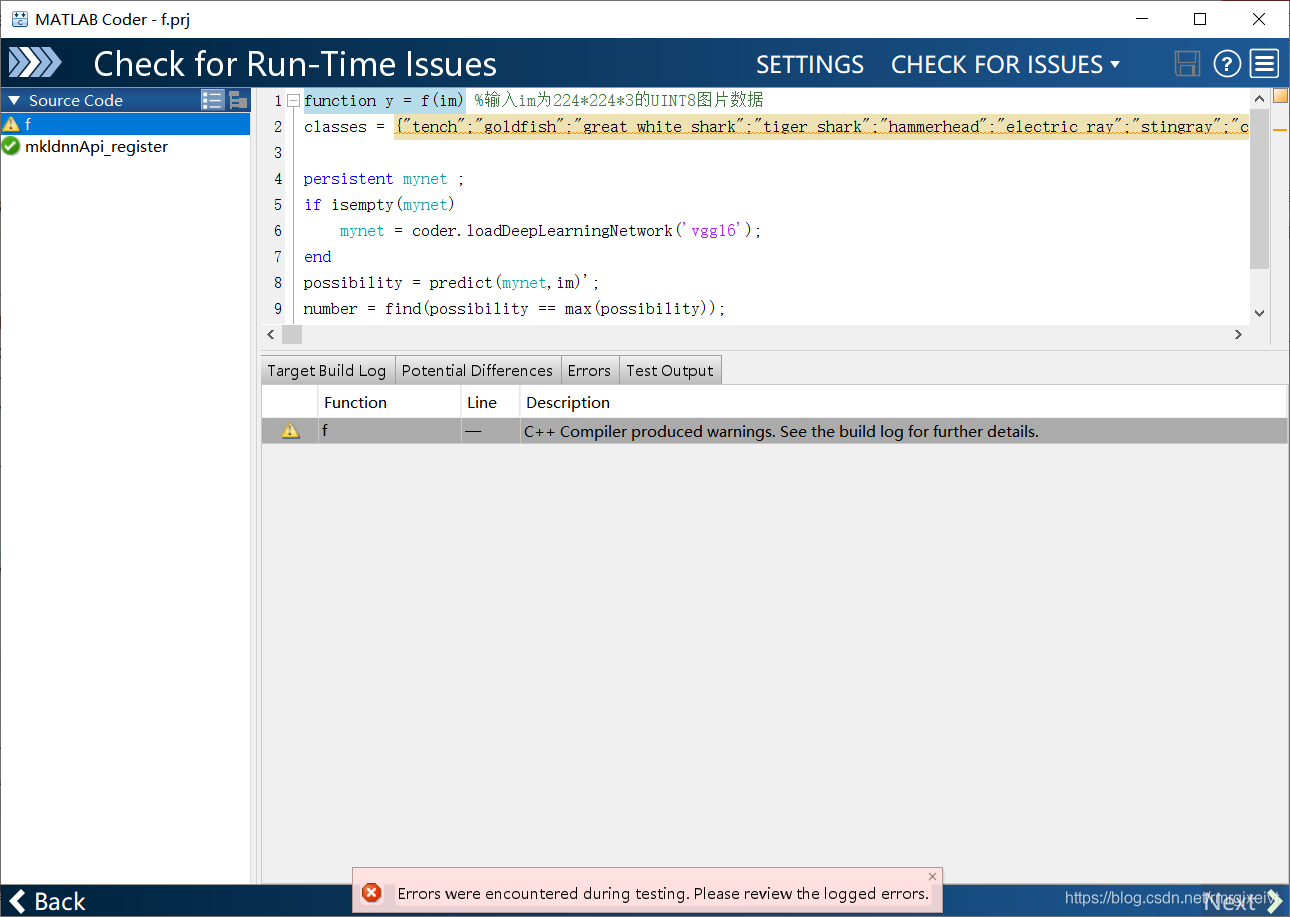
Task: Sort by the Line column header
Action: pos(490,402)
